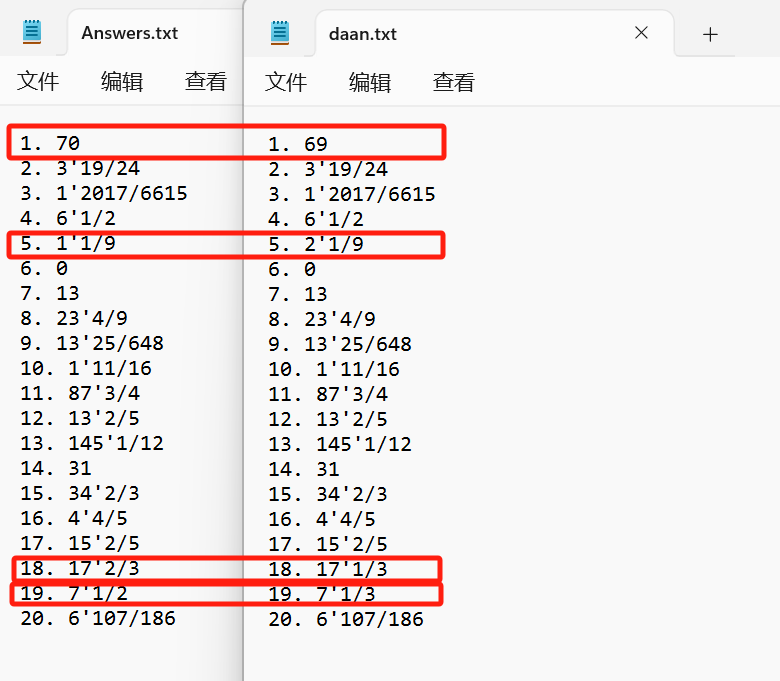The height and width of the screenshot is (681, 780).
Task: Click line '11. 87'3/4' in daan.txt
Action: [328, 394]
